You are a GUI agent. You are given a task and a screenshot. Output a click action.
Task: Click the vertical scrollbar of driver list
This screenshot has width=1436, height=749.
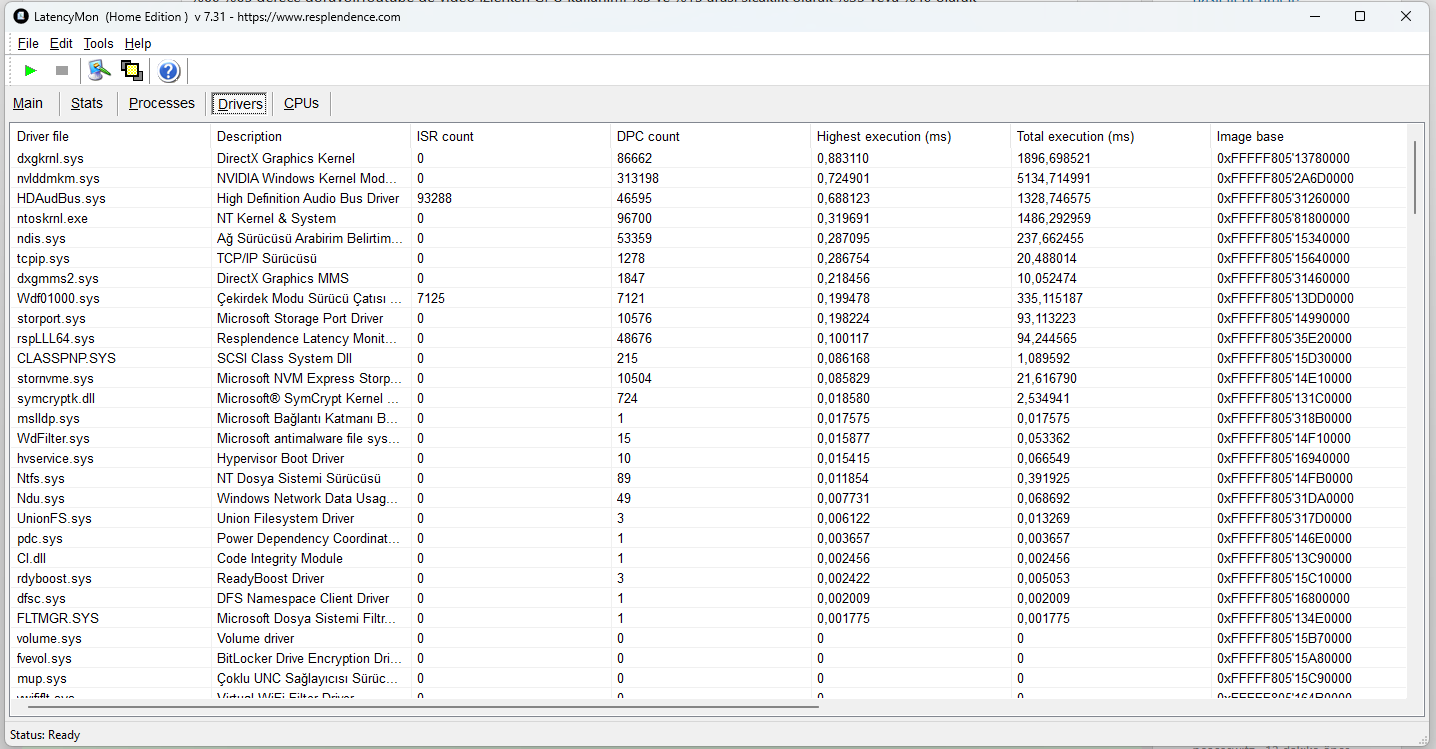coord(1414,176)
